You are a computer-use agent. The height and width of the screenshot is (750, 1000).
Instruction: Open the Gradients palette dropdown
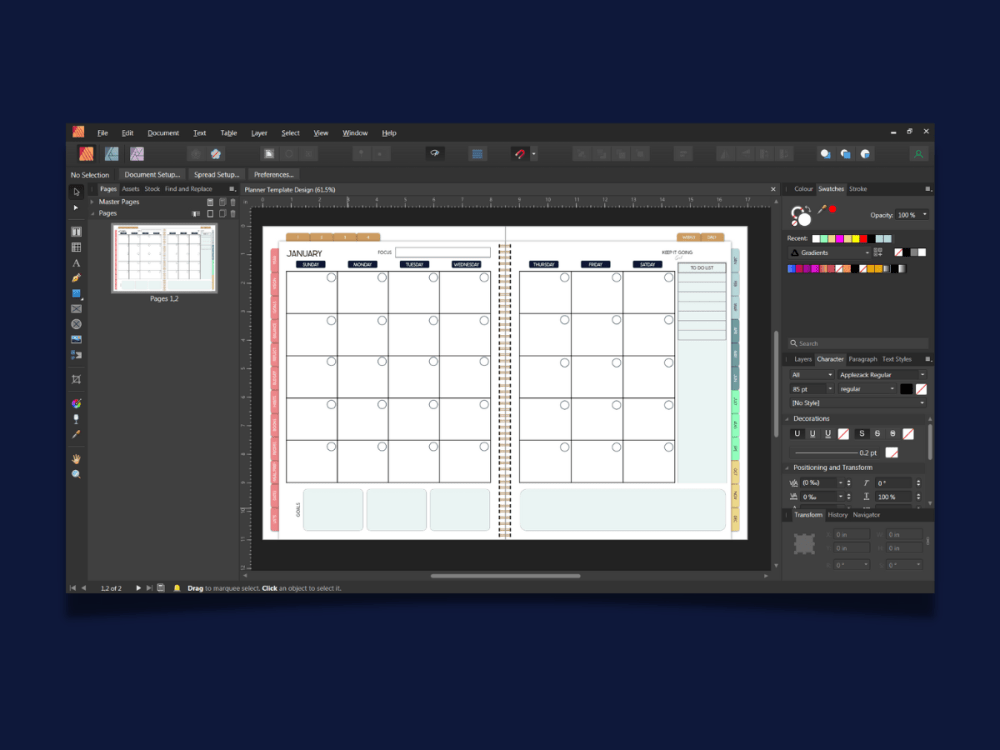[x=867, y=253]
